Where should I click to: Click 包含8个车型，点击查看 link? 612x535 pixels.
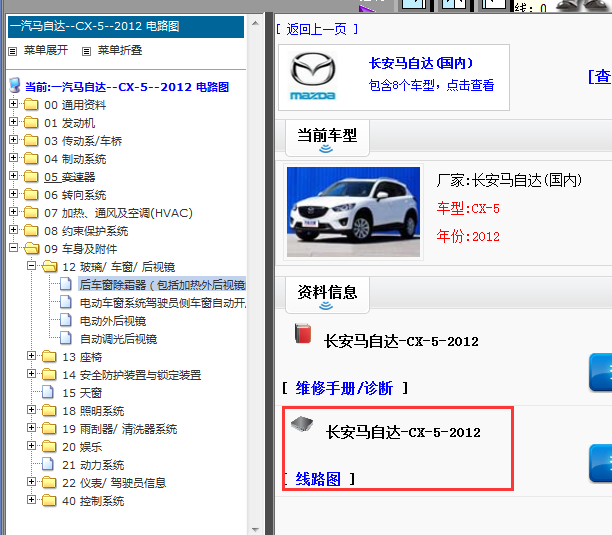[x=432, y=85]
